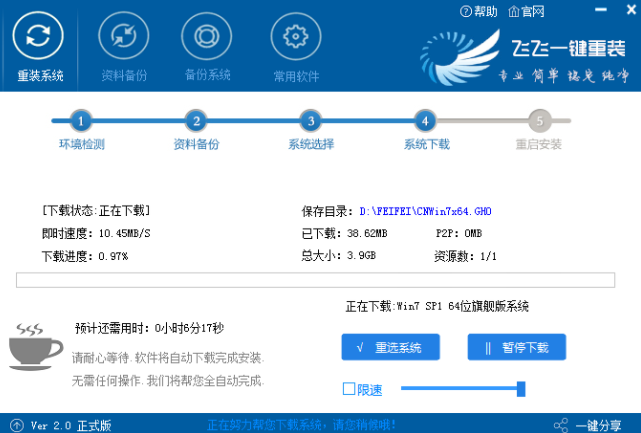
Task: Click step 5 重启安装 circle
Action: [x=539, y=121]
